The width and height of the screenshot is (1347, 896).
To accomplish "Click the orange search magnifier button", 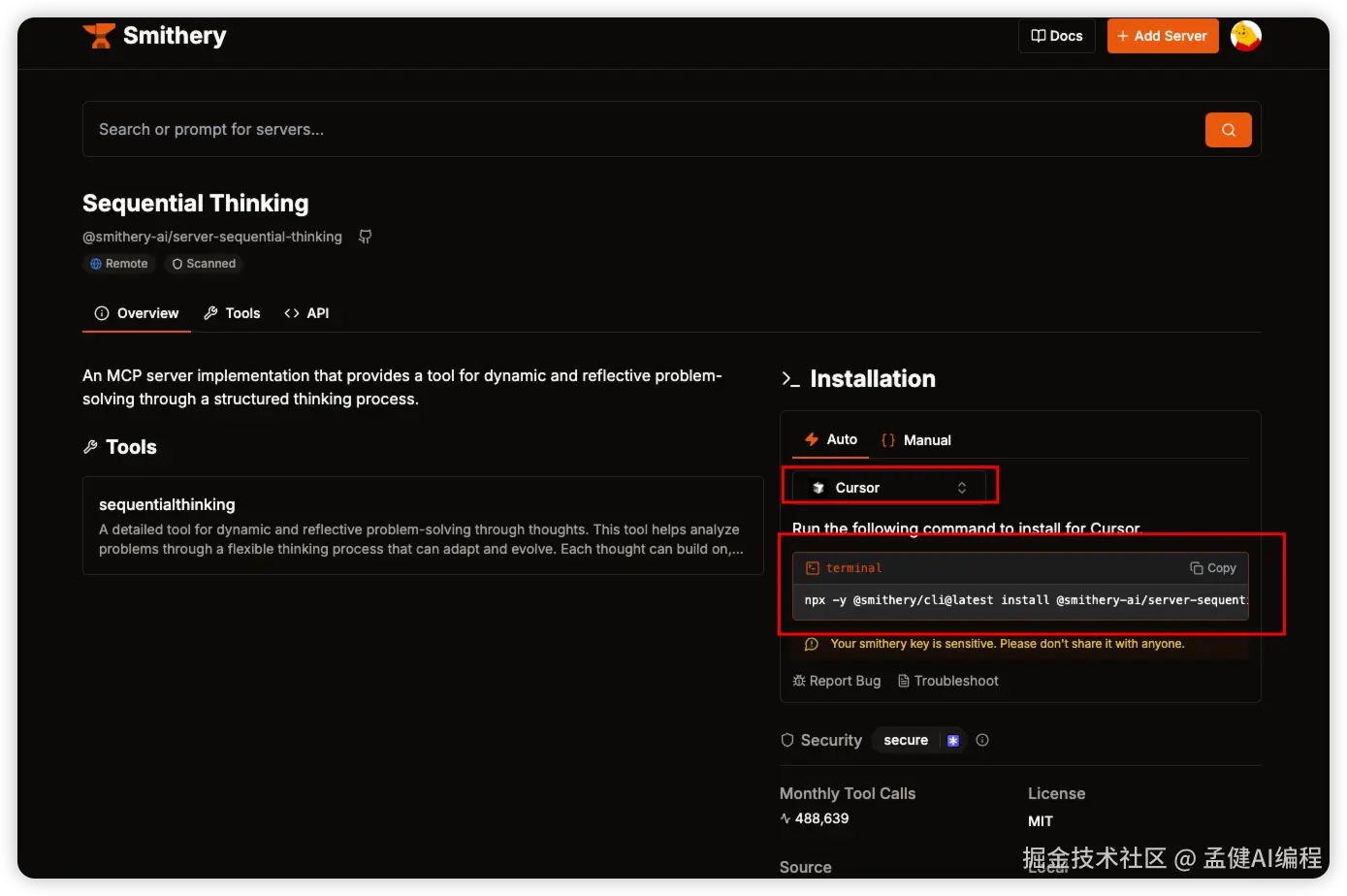I will [1228, 130].
